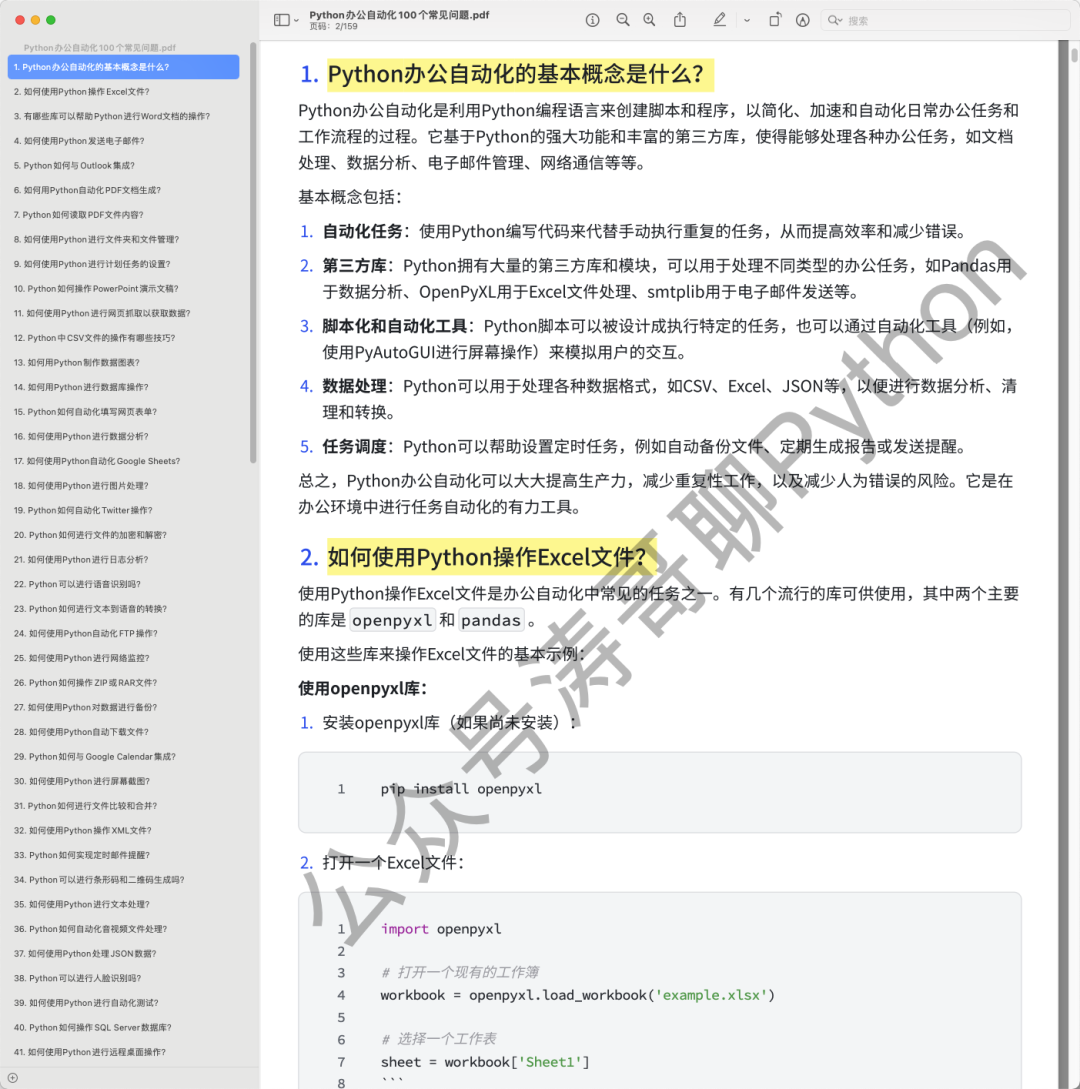Jump to item 10 操作PowerPoint演示文稿

coord(124,289)
